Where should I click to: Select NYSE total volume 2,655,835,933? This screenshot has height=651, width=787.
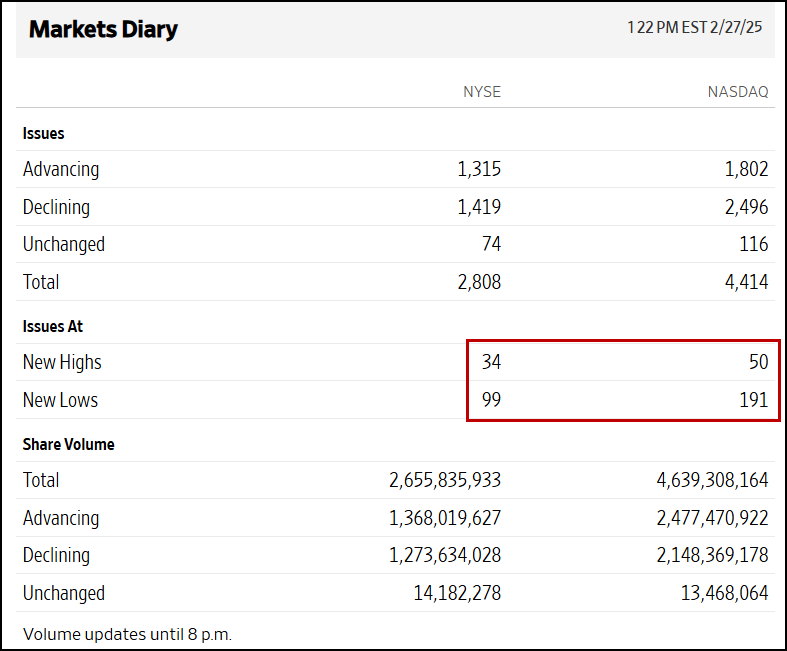click(445, 480)
